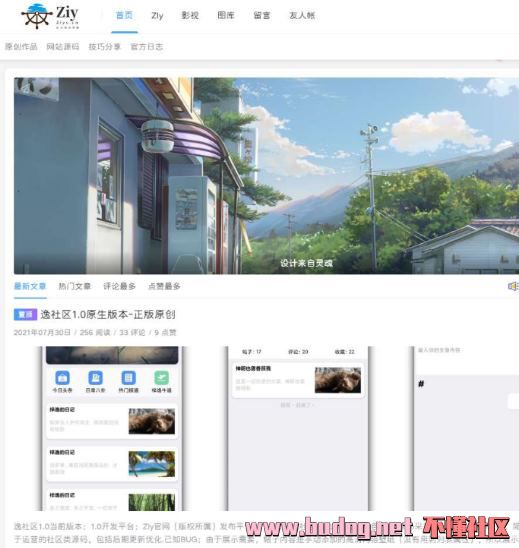Open the 影视 navigation item
The image size is (519, 548).
(x=190, y=15)
